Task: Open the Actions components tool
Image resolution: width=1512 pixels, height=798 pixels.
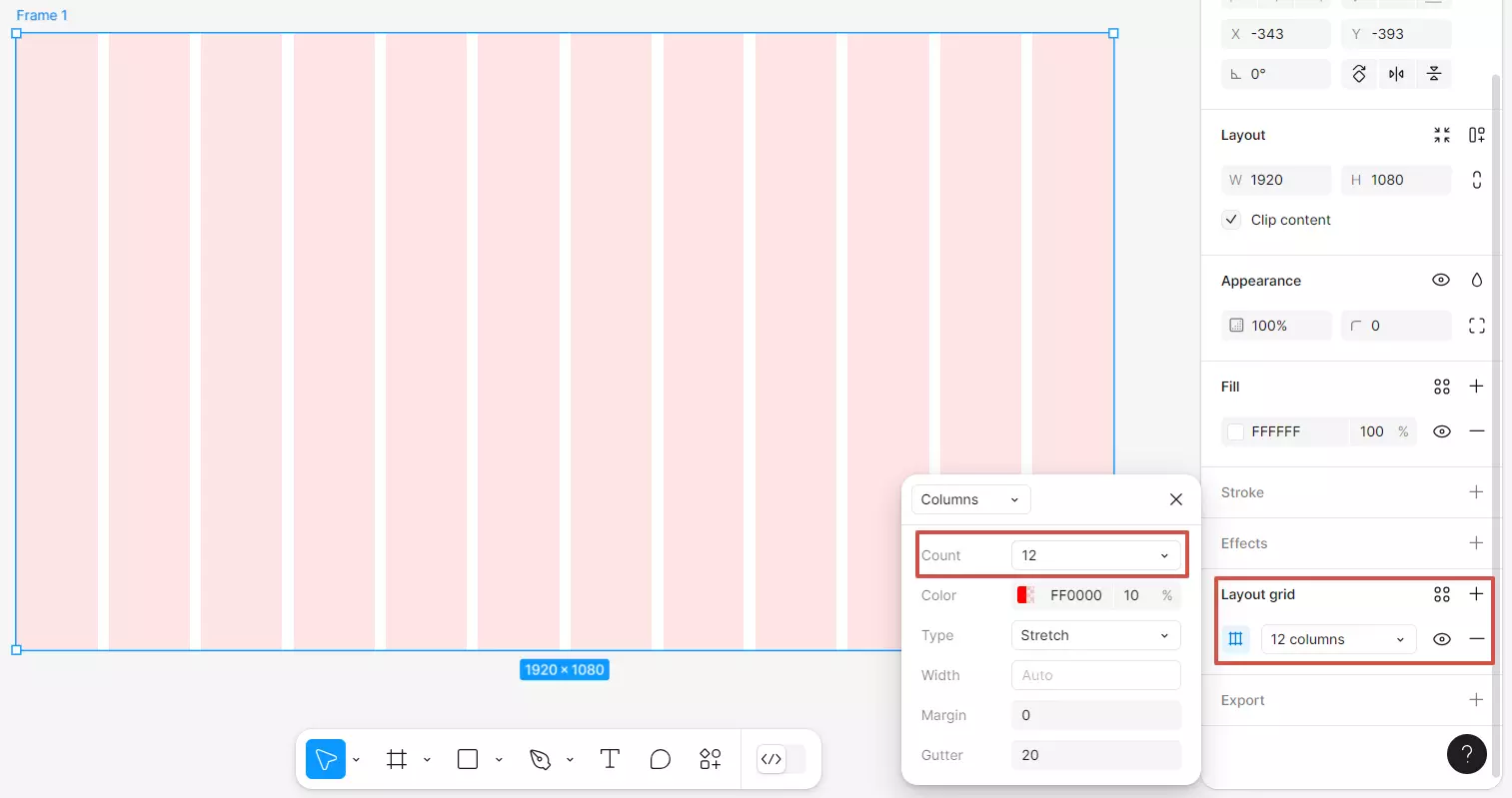Action: tap(711, 760)
